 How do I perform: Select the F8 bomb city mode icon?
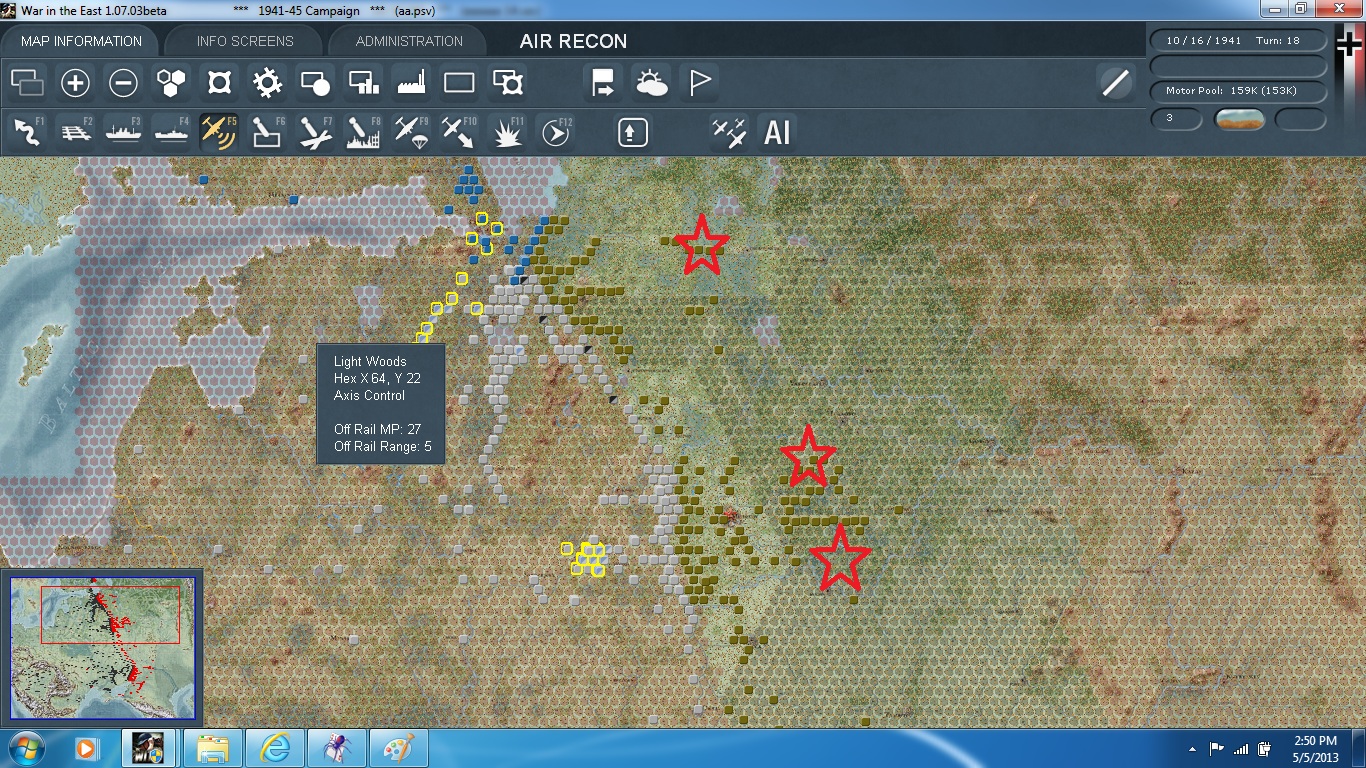(363, 132)
